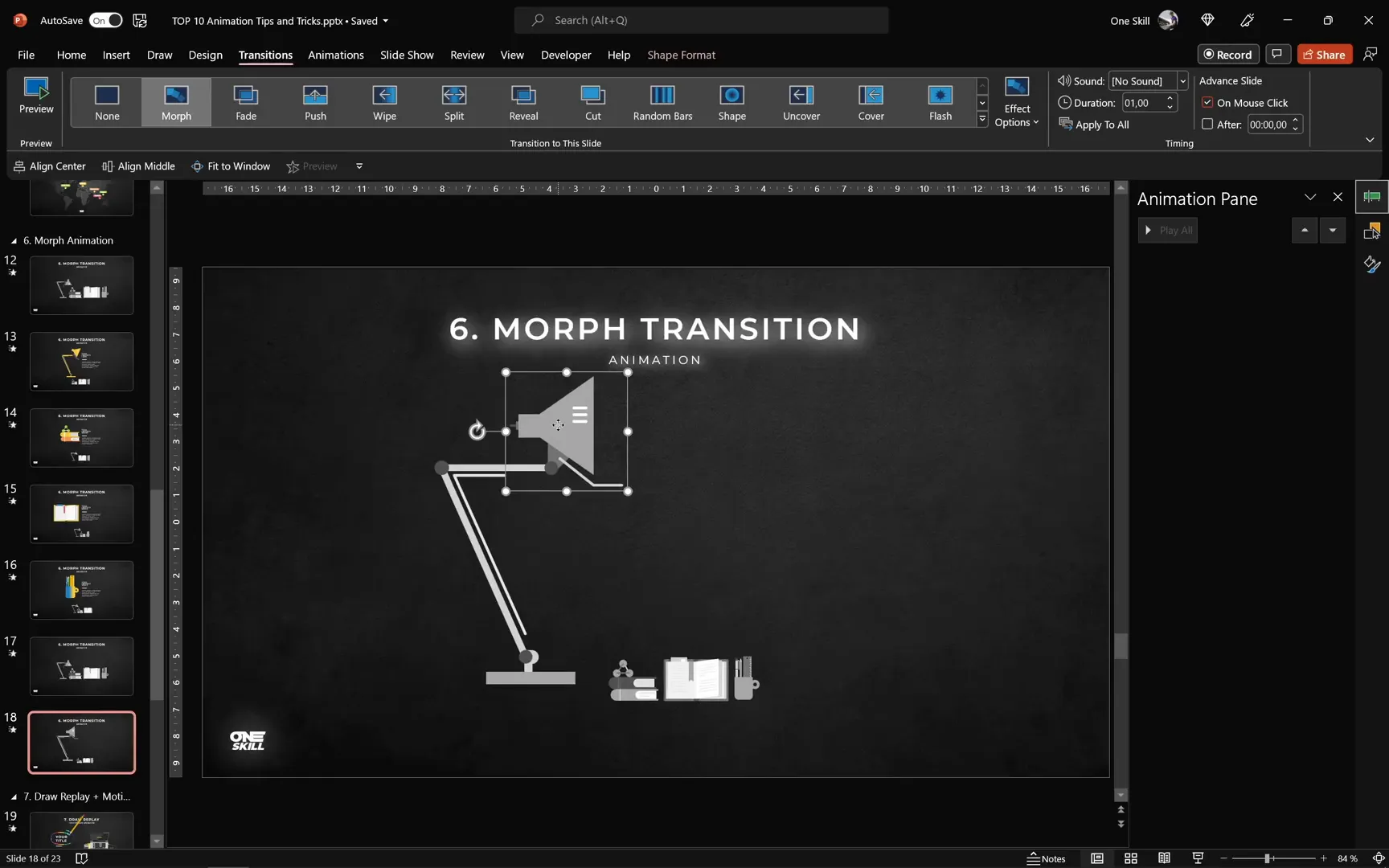Apply the Flash transition
The height and width of the screenshot is (868, 1389).
point(940,102)
